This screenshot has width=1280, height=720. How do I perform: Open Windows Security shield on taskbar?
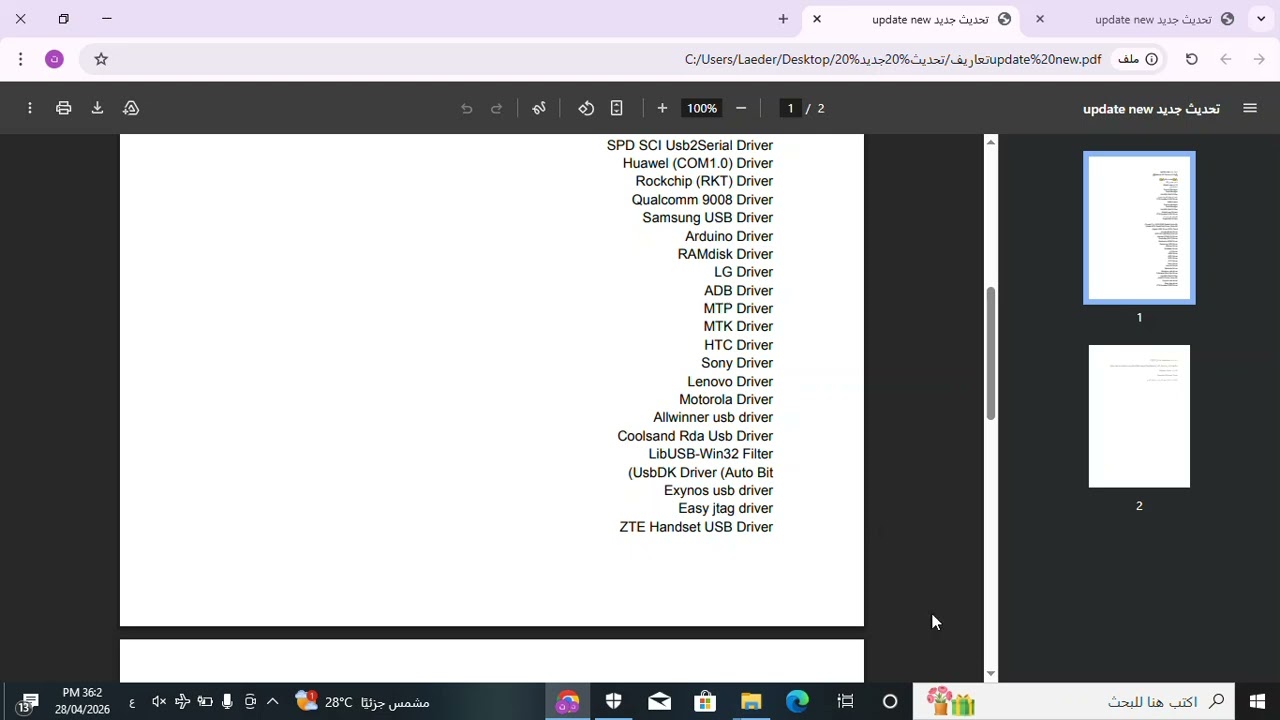(x=613, y=702)
